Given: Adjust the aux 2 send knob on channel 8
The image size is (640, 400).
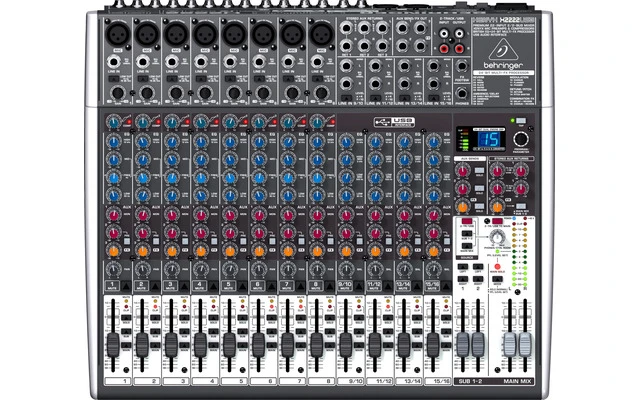Looking at the screenshot, I should tap(317, 233).
